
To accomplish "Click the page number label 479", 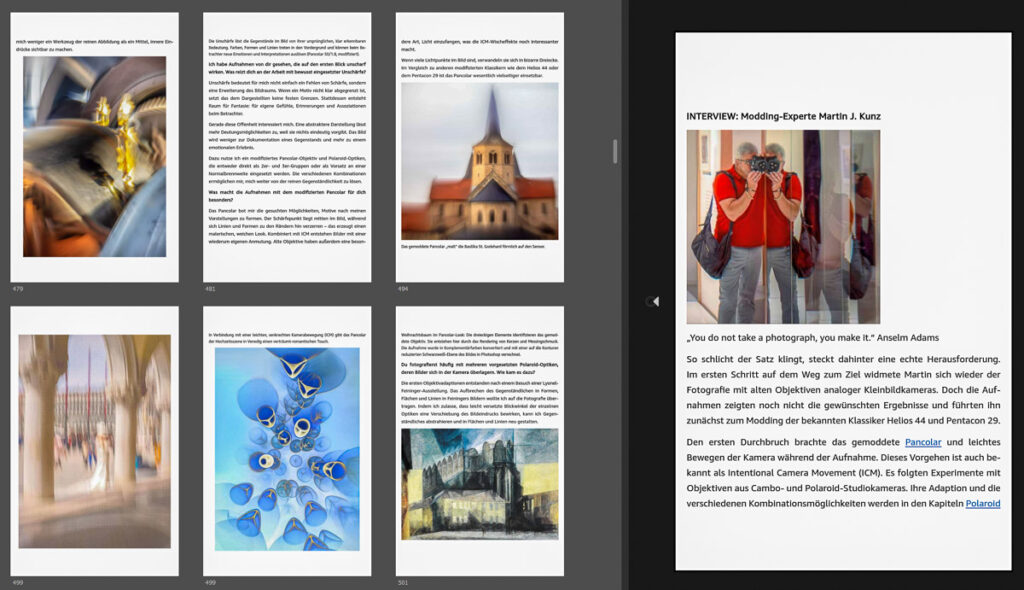I will (17, 289).
